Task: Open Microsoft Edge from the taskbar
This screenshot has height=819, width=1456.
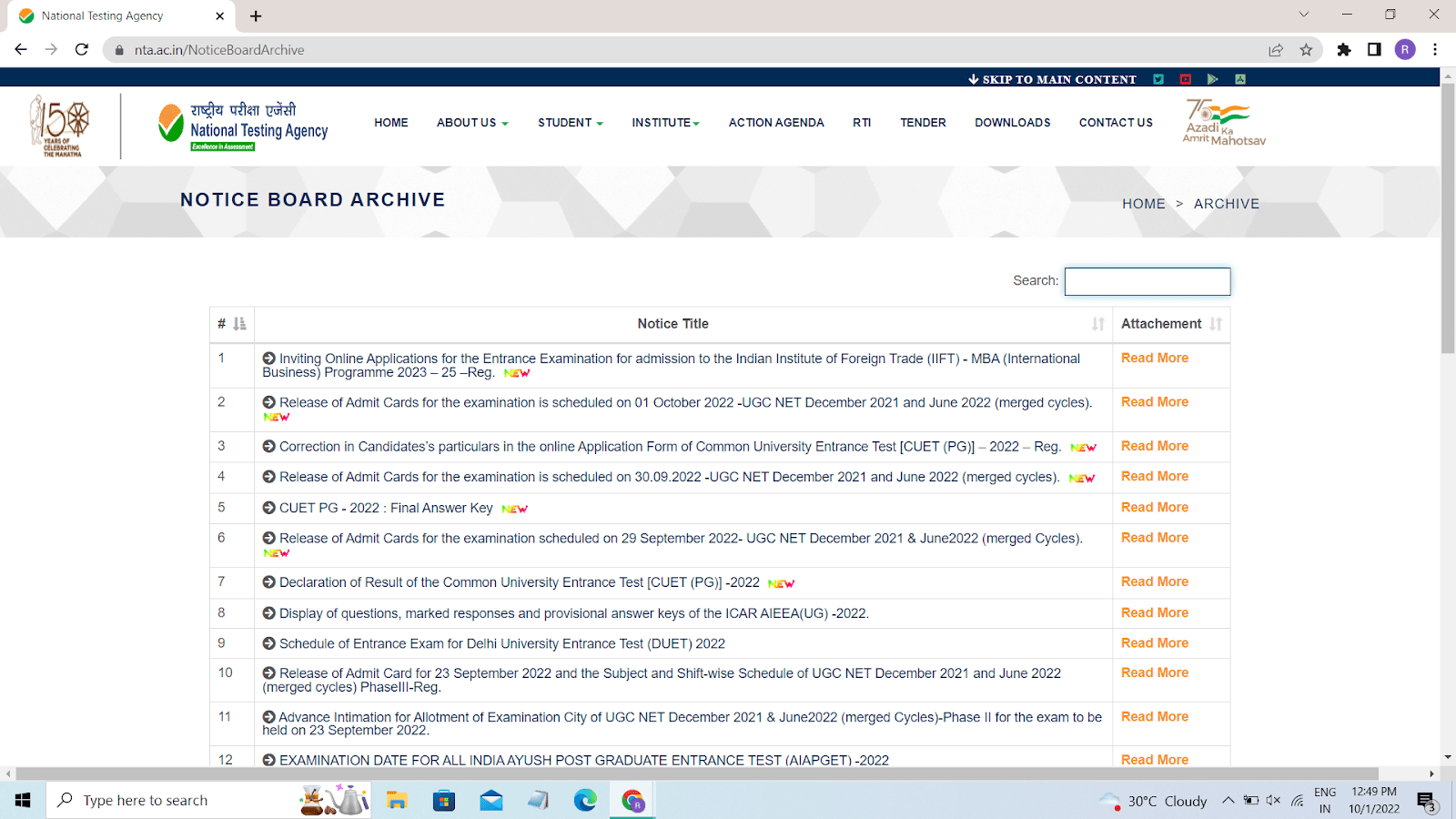Action: coord(585,800)
